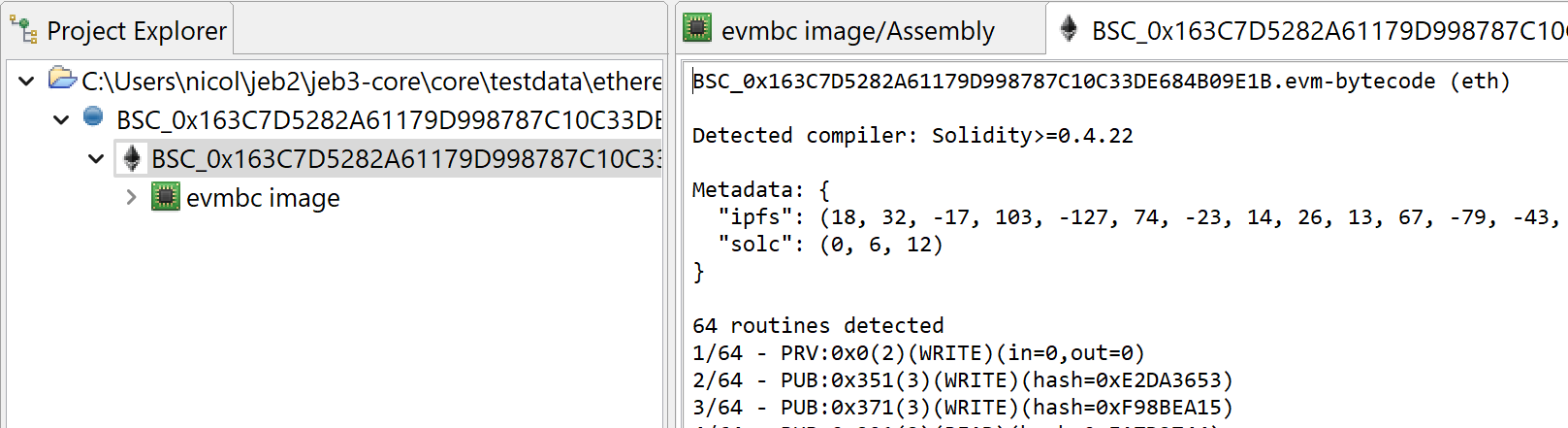Click the green chip icon beside evmbc image
Image resolution: width=1568 pixels, height=428 pixels.
coord(165,197)
